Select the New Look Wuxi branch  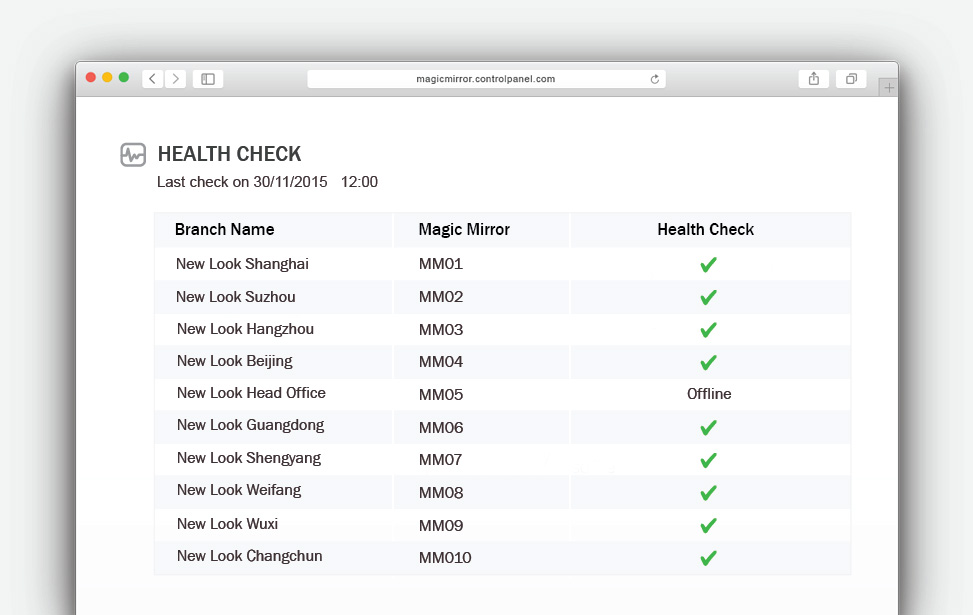coord(227,524)
